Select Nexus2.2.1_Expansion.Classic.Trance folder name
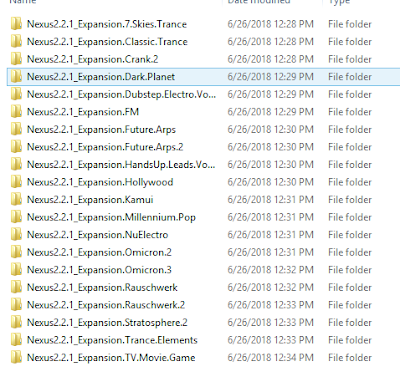 point(107,42)
